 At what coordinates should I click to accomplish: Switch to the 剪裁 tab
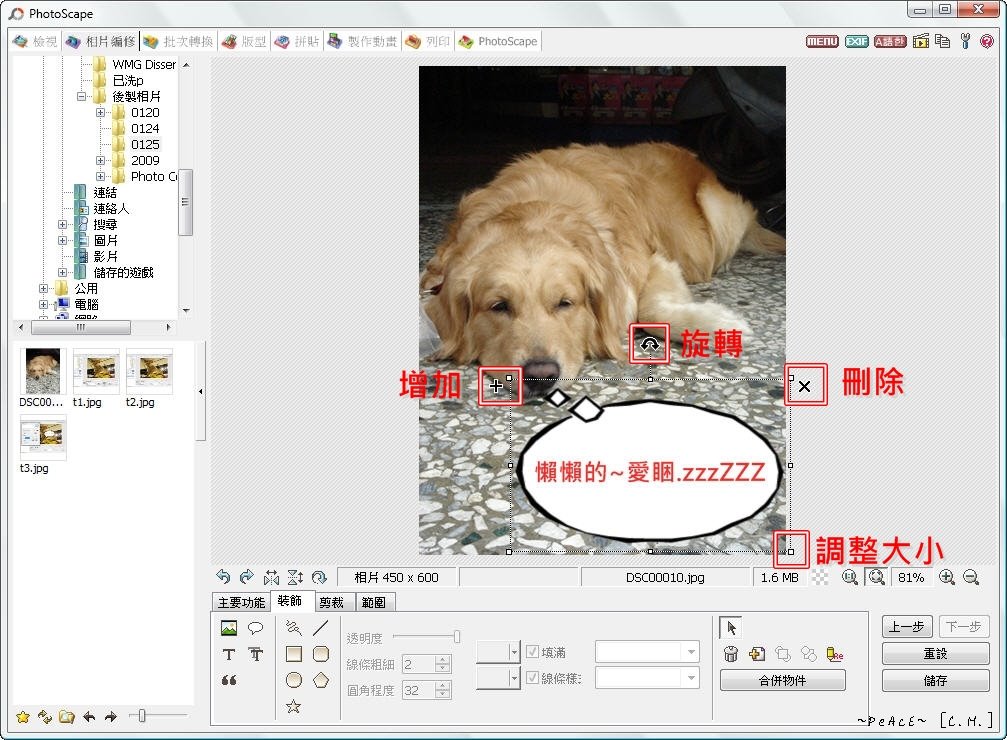pos(331,602)
